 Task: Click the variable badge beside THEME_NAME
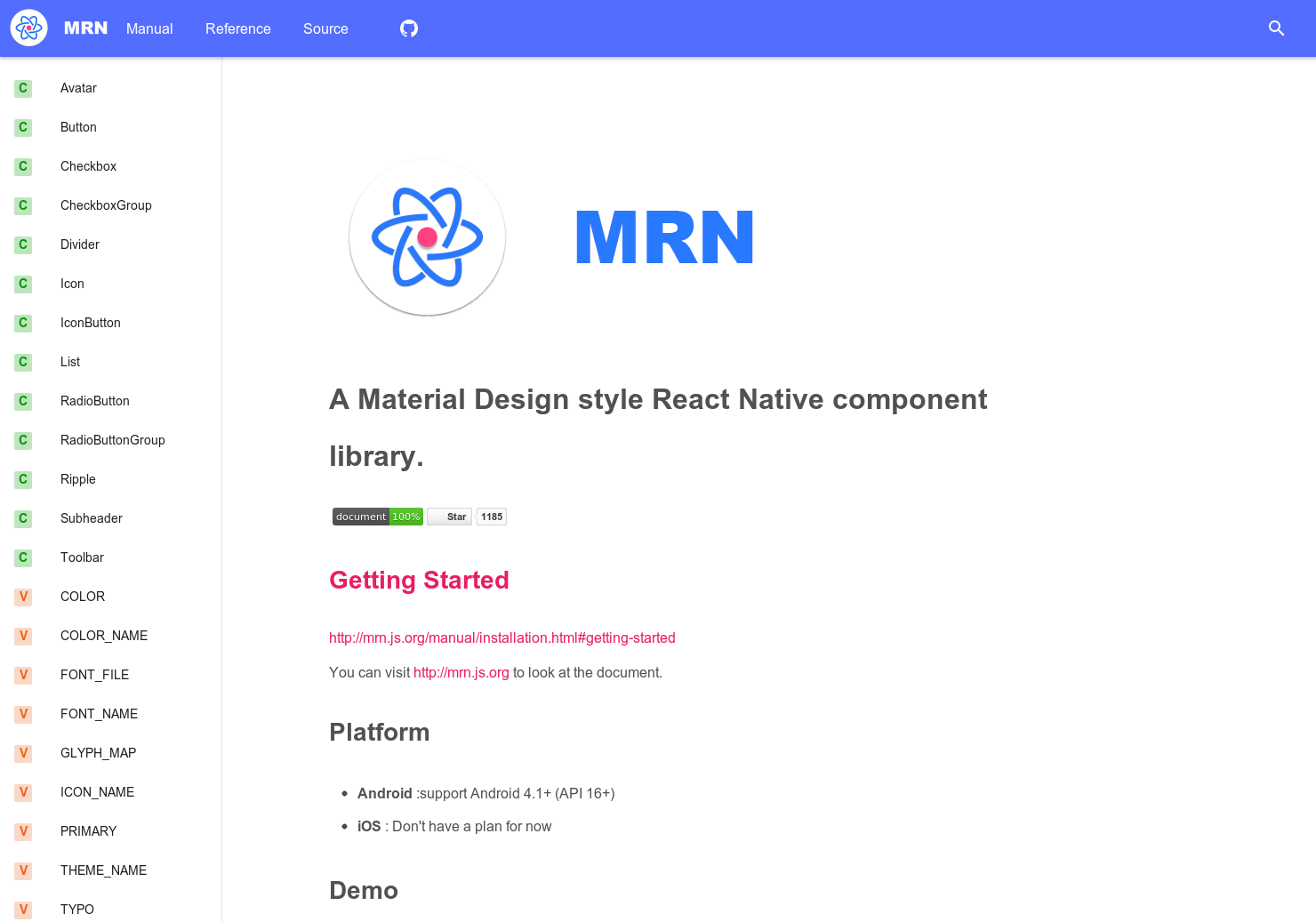23,870
